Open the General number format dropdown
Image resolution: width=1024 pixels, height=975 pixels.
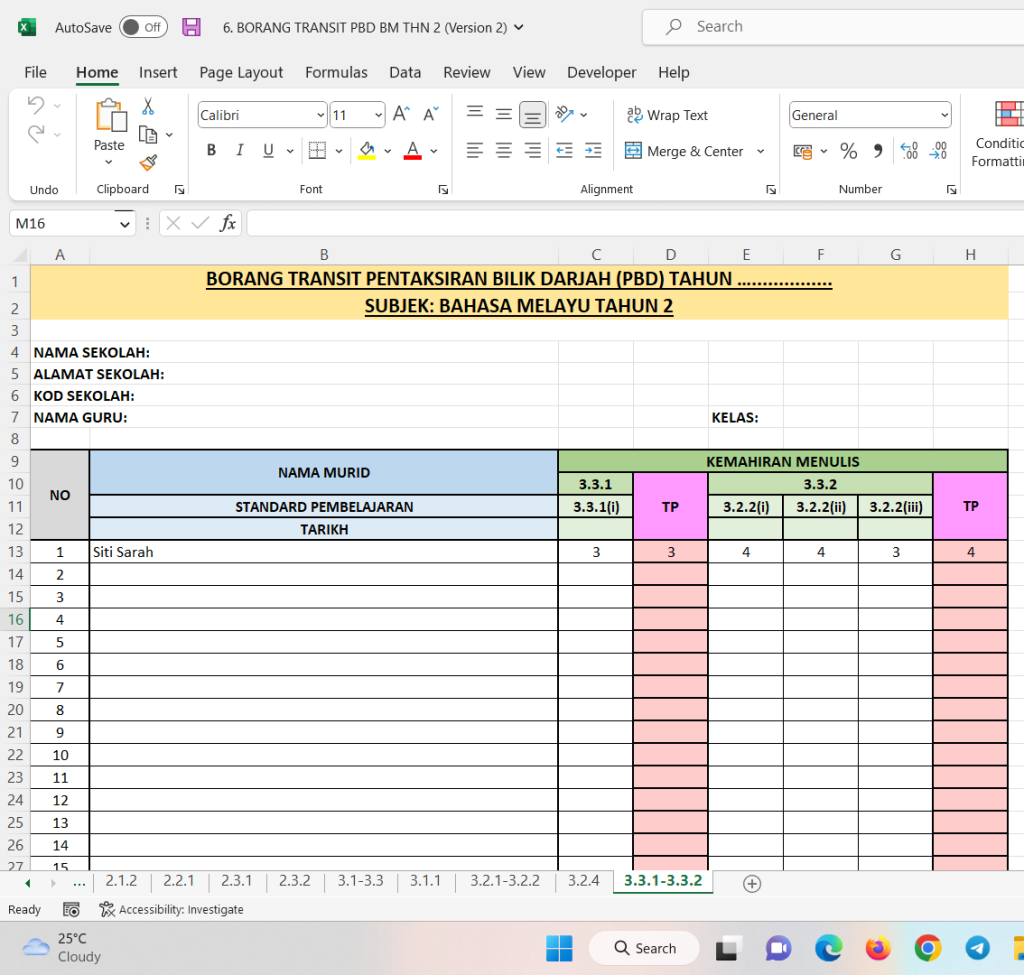point(945,114)
